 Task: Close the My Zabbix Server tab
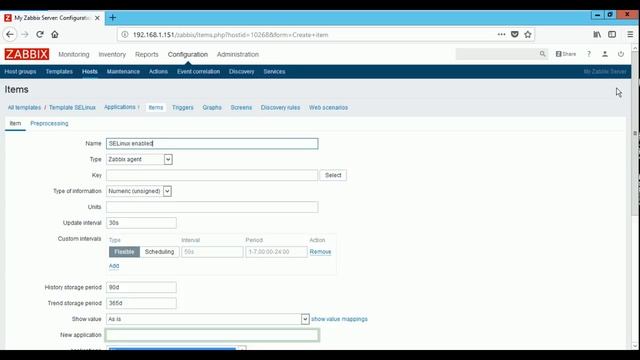coord(97,18)
